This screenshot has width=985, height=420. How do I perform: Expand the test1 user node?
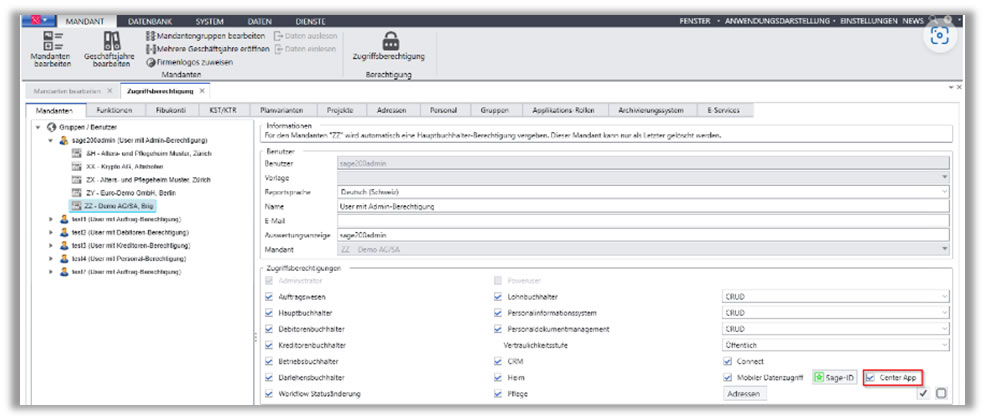50,220
